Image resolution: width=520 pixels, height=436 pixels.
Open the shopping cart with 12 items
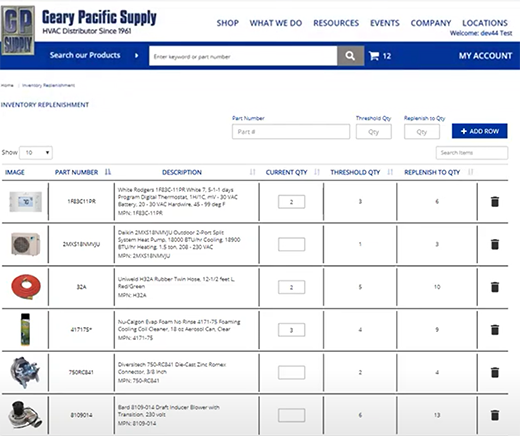tap(380, 56)
